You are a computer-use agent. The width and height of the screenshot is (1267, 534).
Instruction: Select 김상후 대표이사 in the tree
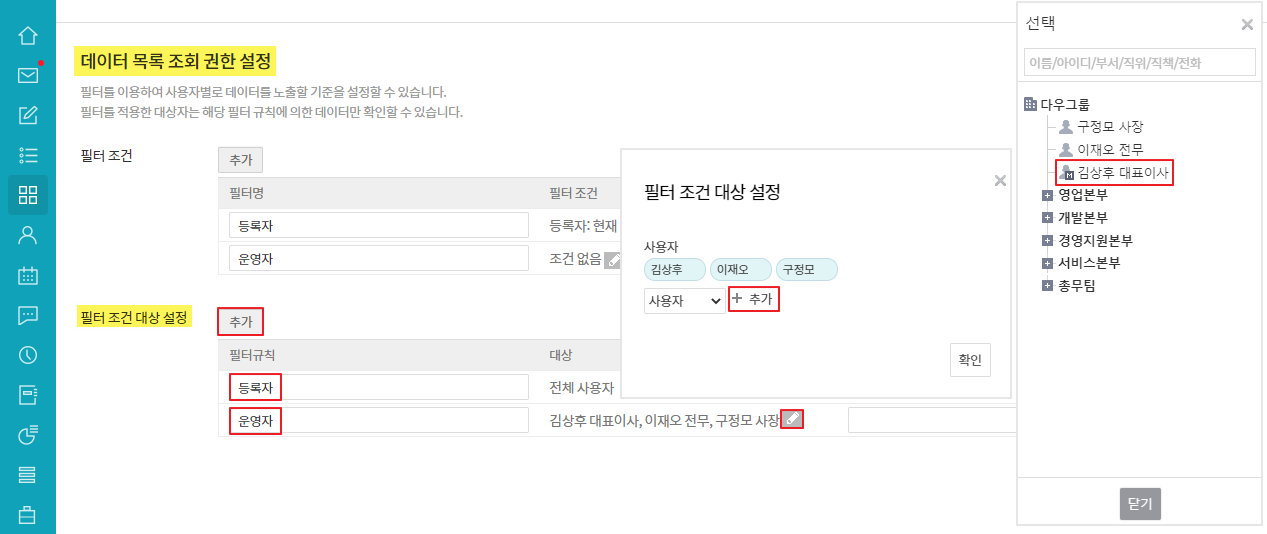pos(1115,173)
